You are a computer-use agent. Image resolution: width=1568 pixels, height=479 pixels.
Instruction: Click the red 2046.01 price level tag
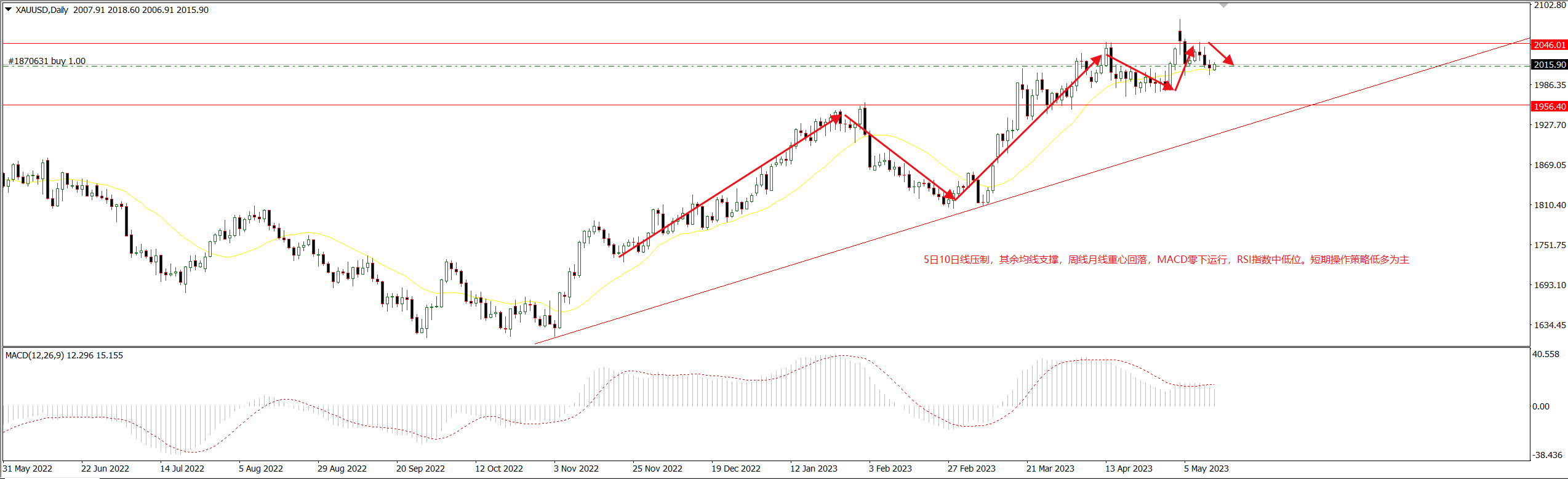[1549, 45]
